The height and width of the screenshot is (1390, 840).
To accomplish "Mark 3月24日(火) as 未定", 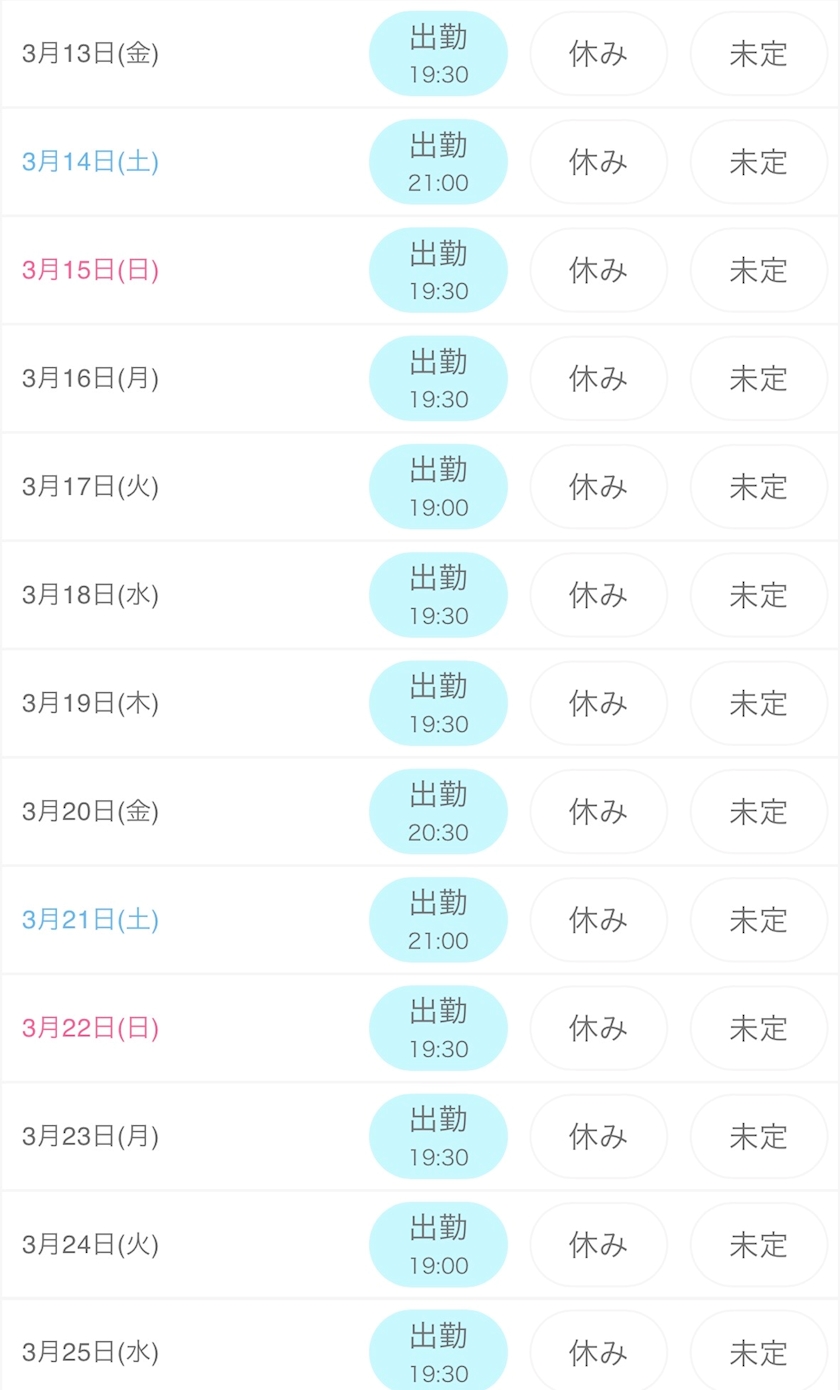I will tap(759, 1245).
